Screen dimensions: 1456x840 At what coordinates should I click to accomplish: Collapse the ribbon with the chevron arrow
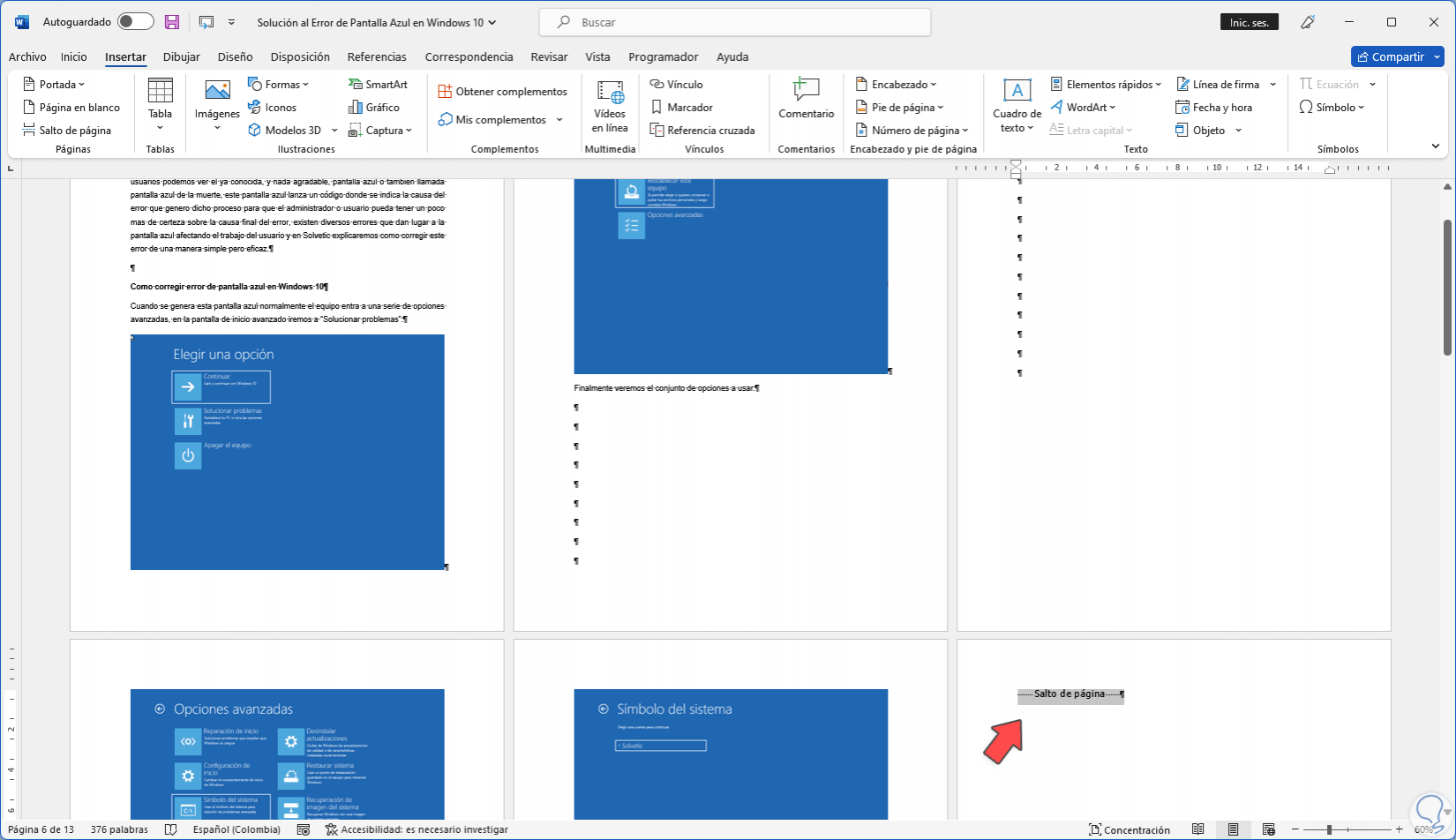(1436, 146)
